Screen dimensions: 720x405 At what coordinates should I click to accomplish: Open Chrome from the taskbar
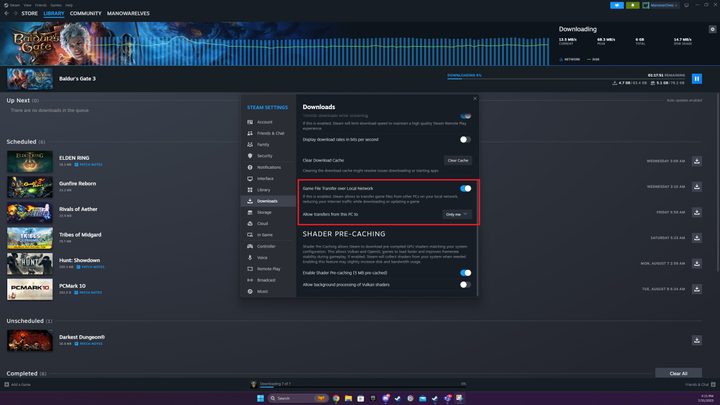pos(336,398)
